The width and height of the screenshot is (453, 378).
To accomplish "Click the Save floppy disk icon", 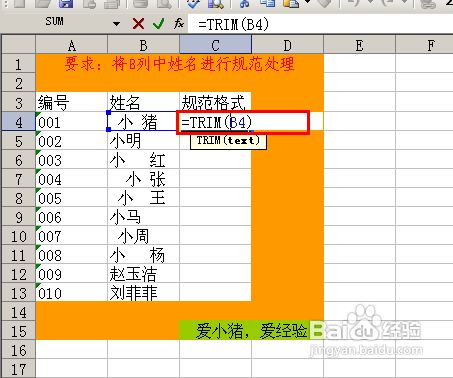I will click(x=66, y=4).
